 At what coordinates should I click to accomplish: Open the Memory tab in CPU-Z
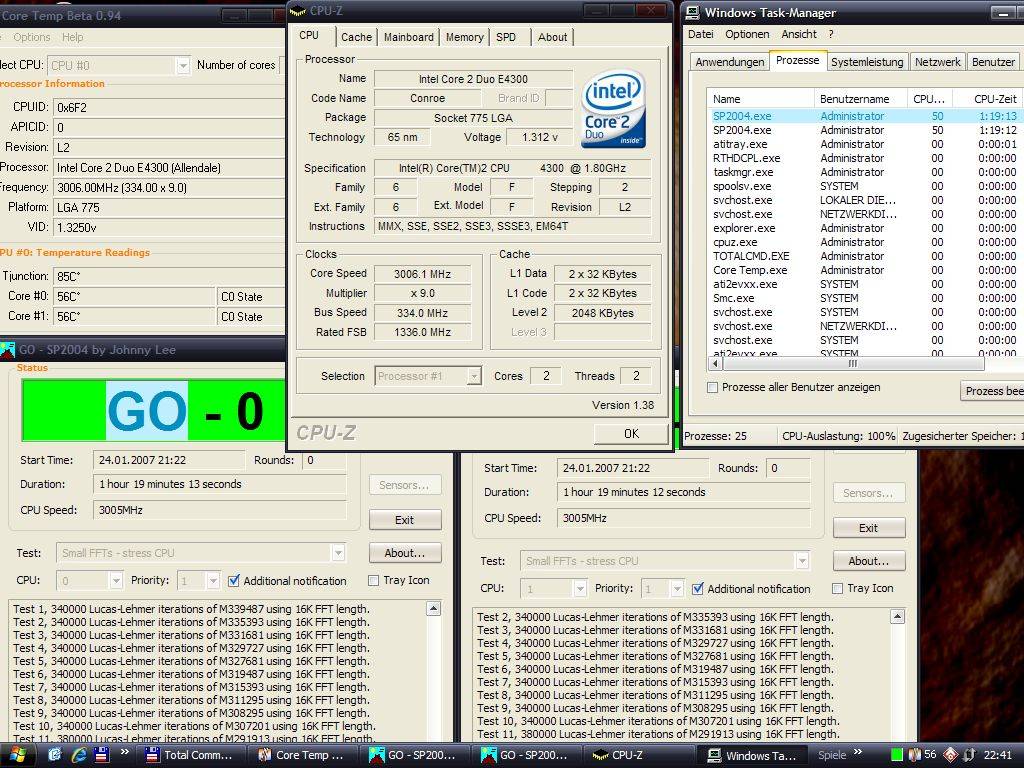pos(464,37)
